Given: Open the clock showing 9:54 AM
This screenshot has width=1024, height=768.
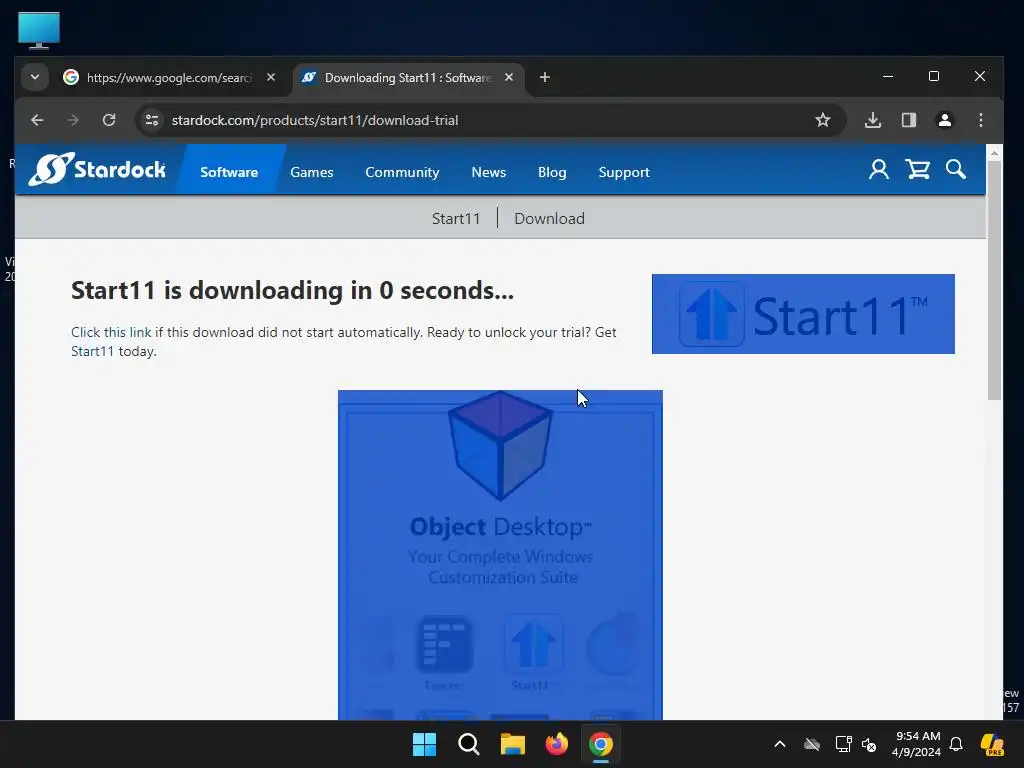Looking at the screenshot, I should (x=917, y=744).
